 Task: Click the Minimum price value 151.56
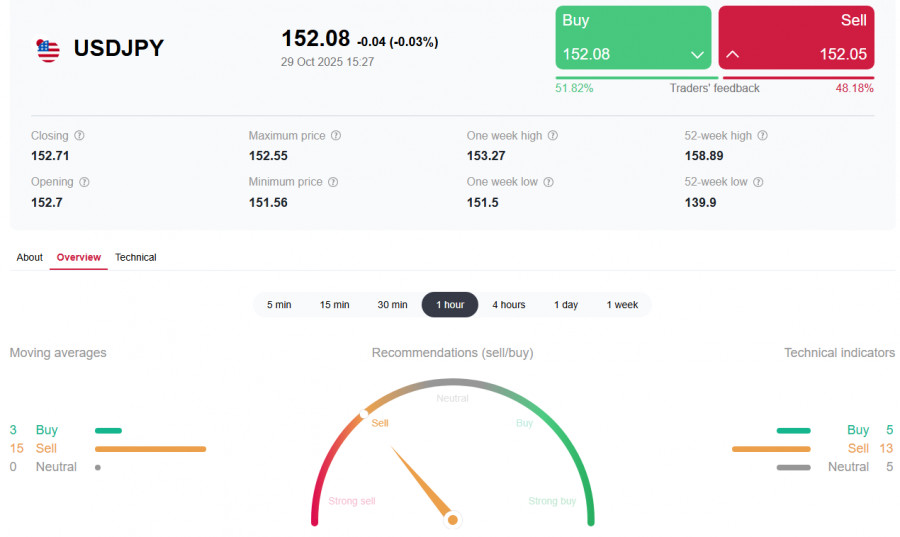(x=268, y=203)
